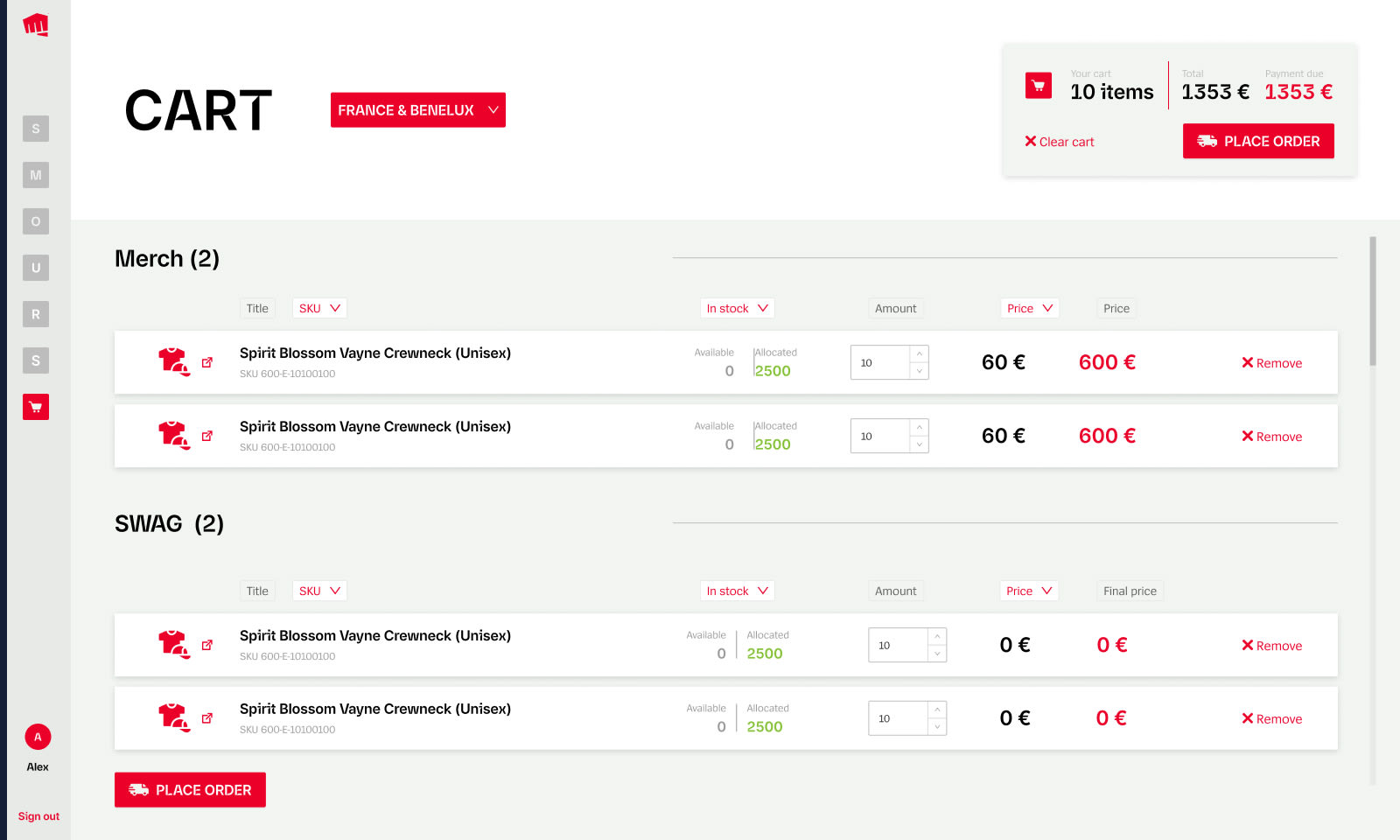Click the Amount column header in Merch section
The height and width of the screenshot is (840, 1400).
click(x=896, y=308)
